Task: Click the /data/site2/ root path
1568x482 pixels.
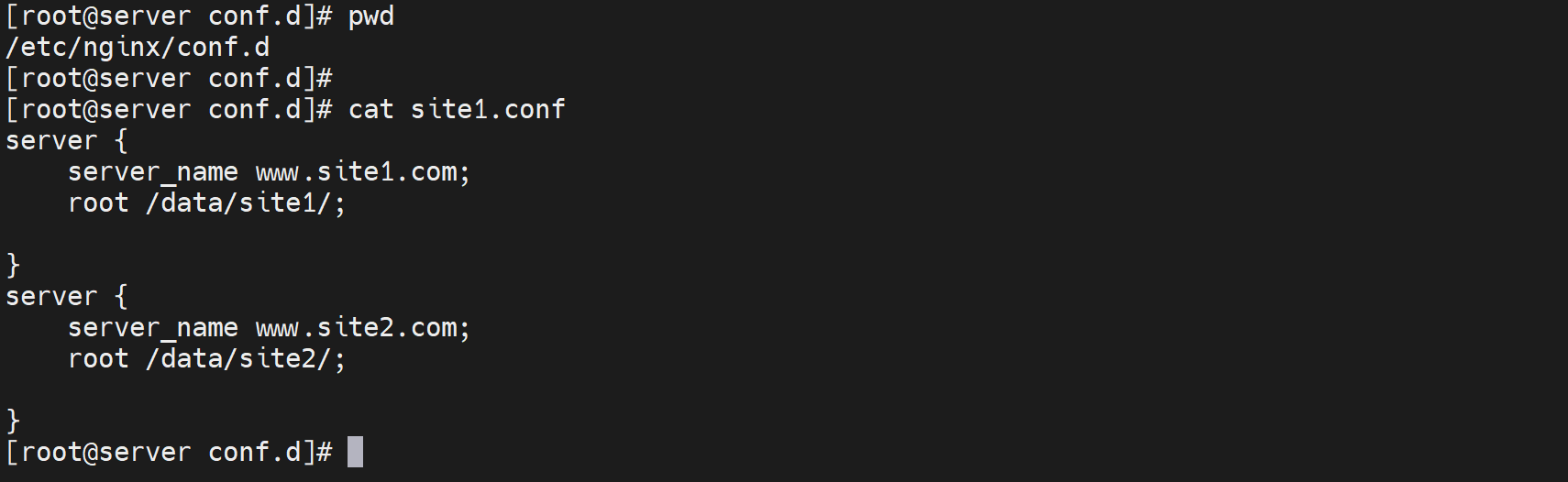Action: tap(238, 359)
